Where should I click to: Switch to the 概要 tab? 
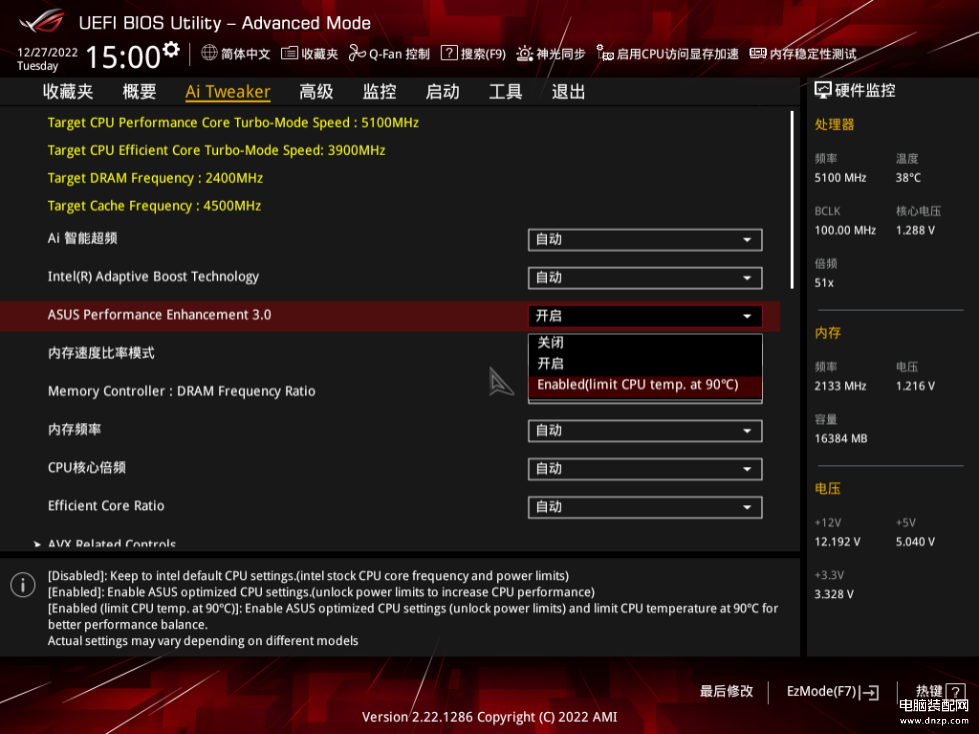(139, 92)
